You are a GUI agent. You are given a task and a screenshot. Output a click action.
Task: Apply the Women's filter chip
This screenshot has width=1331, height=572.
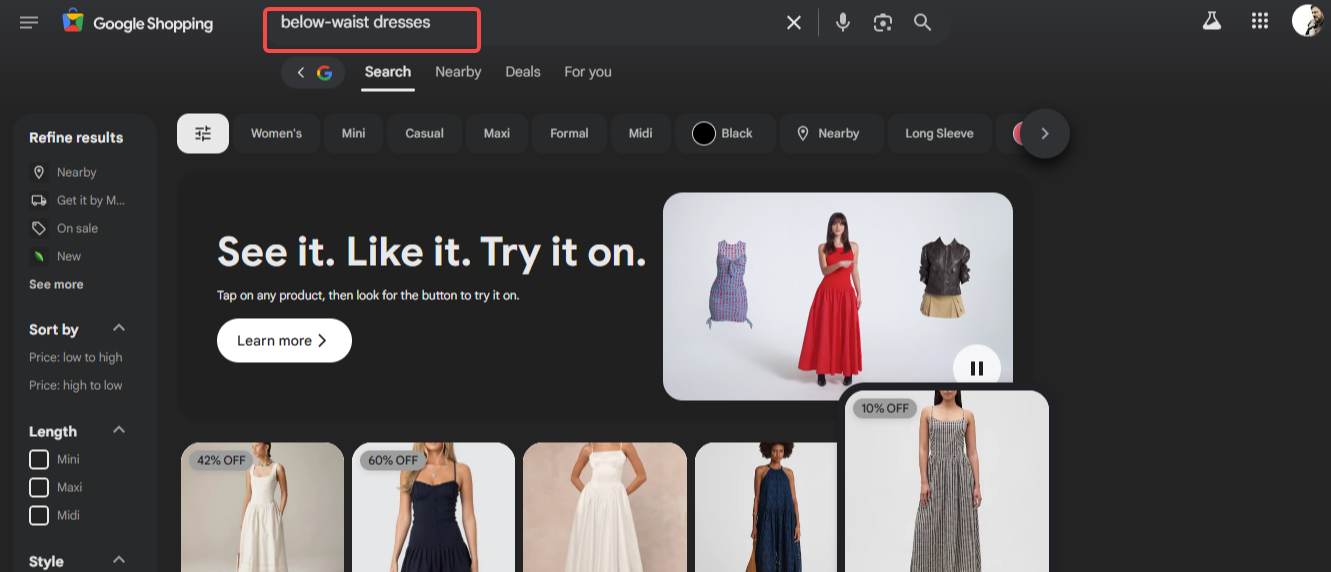pos(276,133)
